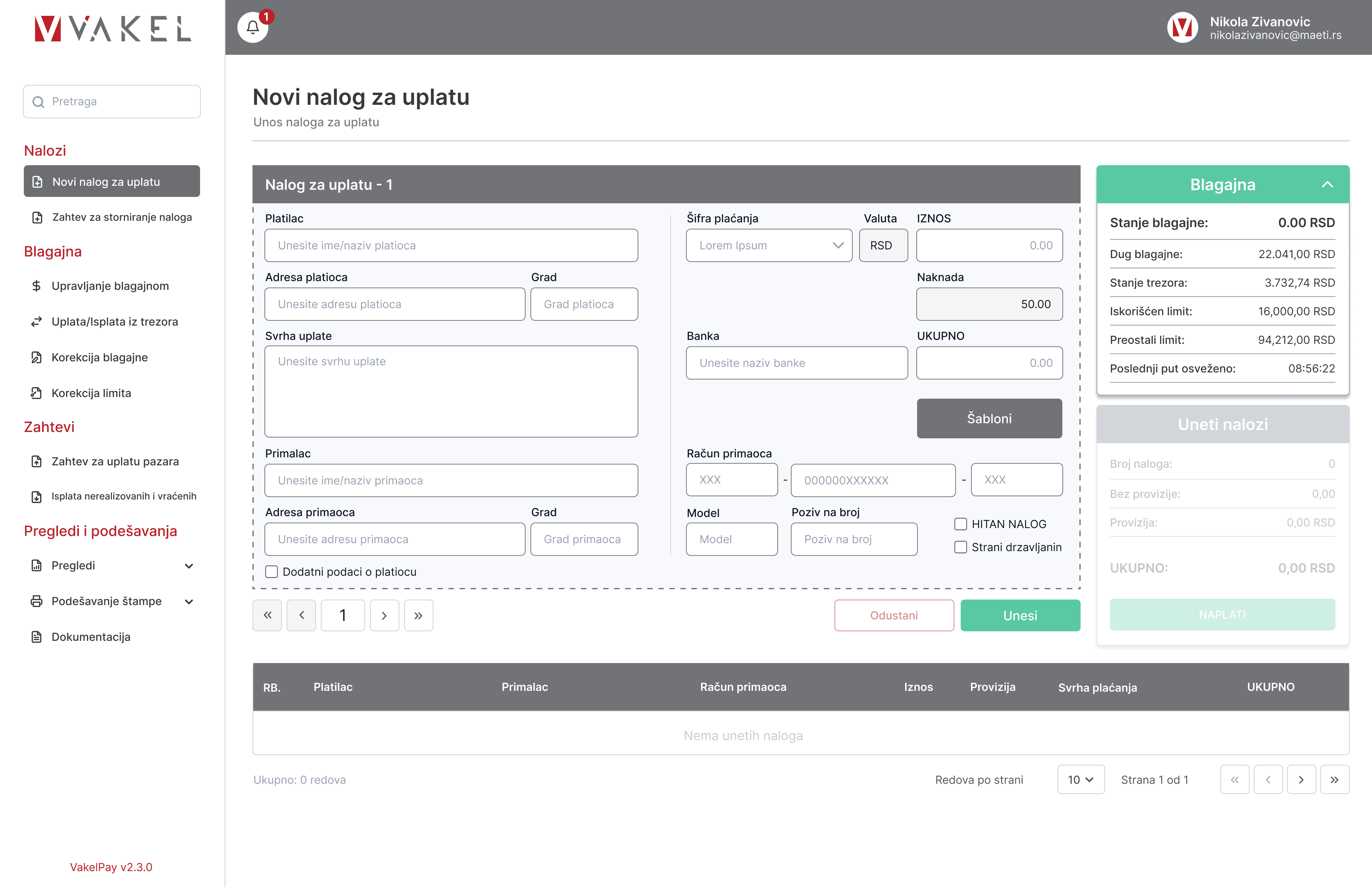1372x887 pixels.
Task: Click the VakelPay v2.3.0 version link
Action: click(x=111, y=867)
